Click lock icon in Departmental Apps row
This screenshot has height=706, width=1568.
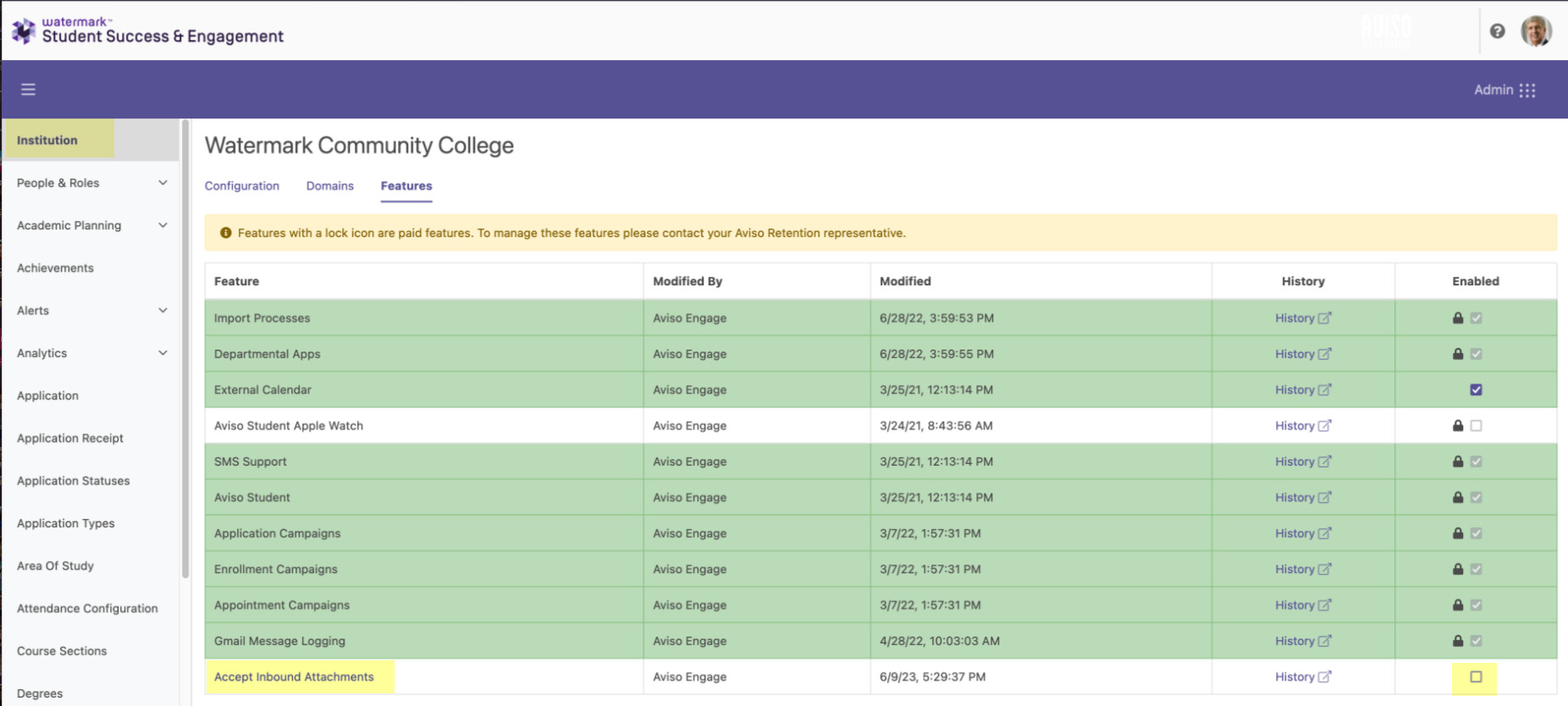click(1458, 354)
